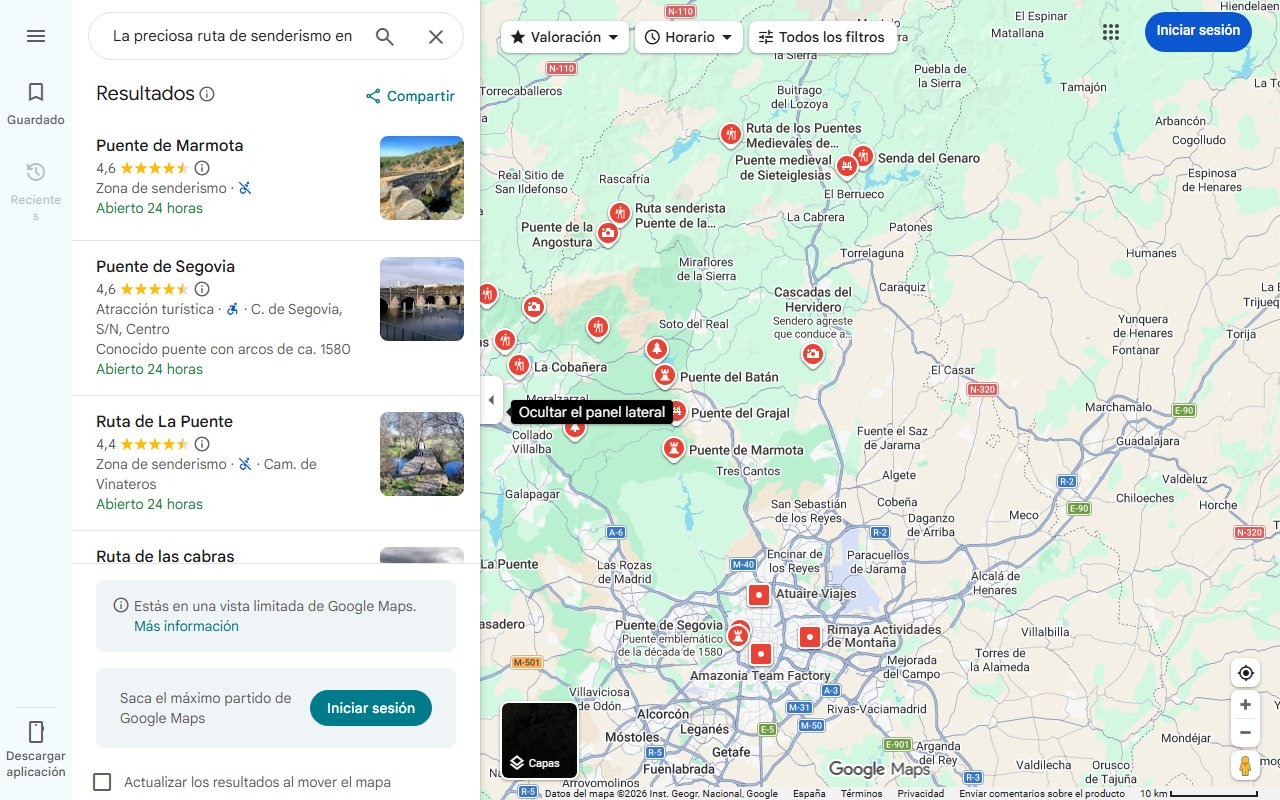Click the search magnifier icon

[x=384, y=36]
